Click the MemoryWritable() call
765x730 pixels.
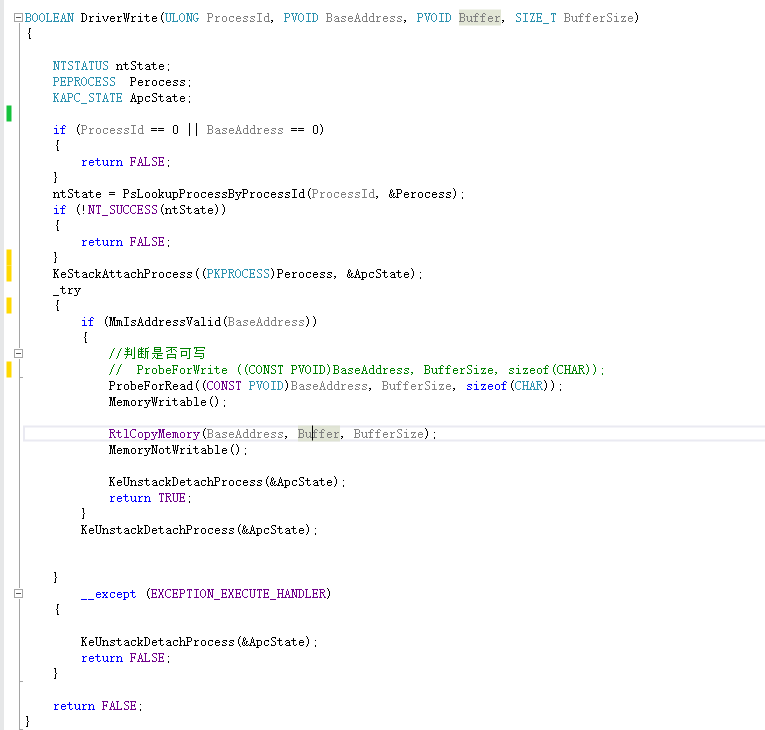(167, 402)
